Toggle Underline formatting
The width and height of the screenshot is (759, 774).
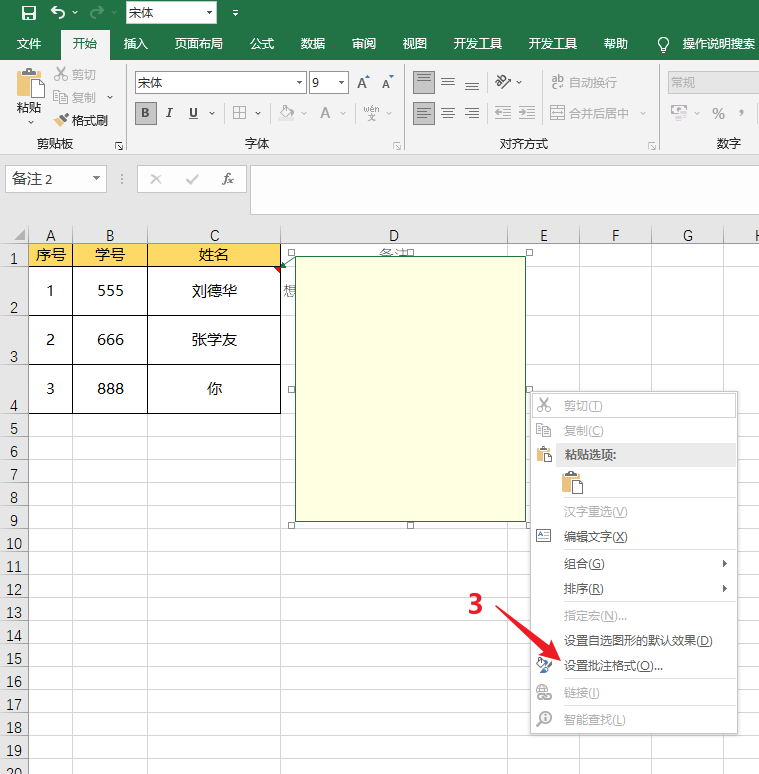click(193, 113)
